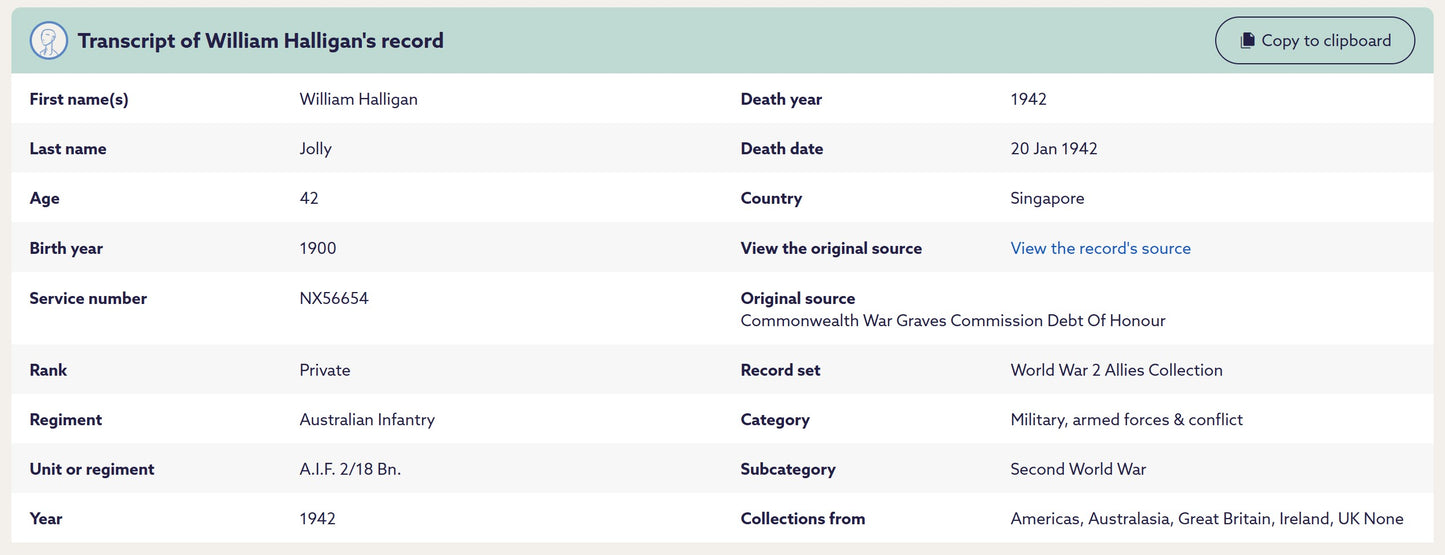Select the country value Singapore
The image size is (1445, 555).
1047,198
